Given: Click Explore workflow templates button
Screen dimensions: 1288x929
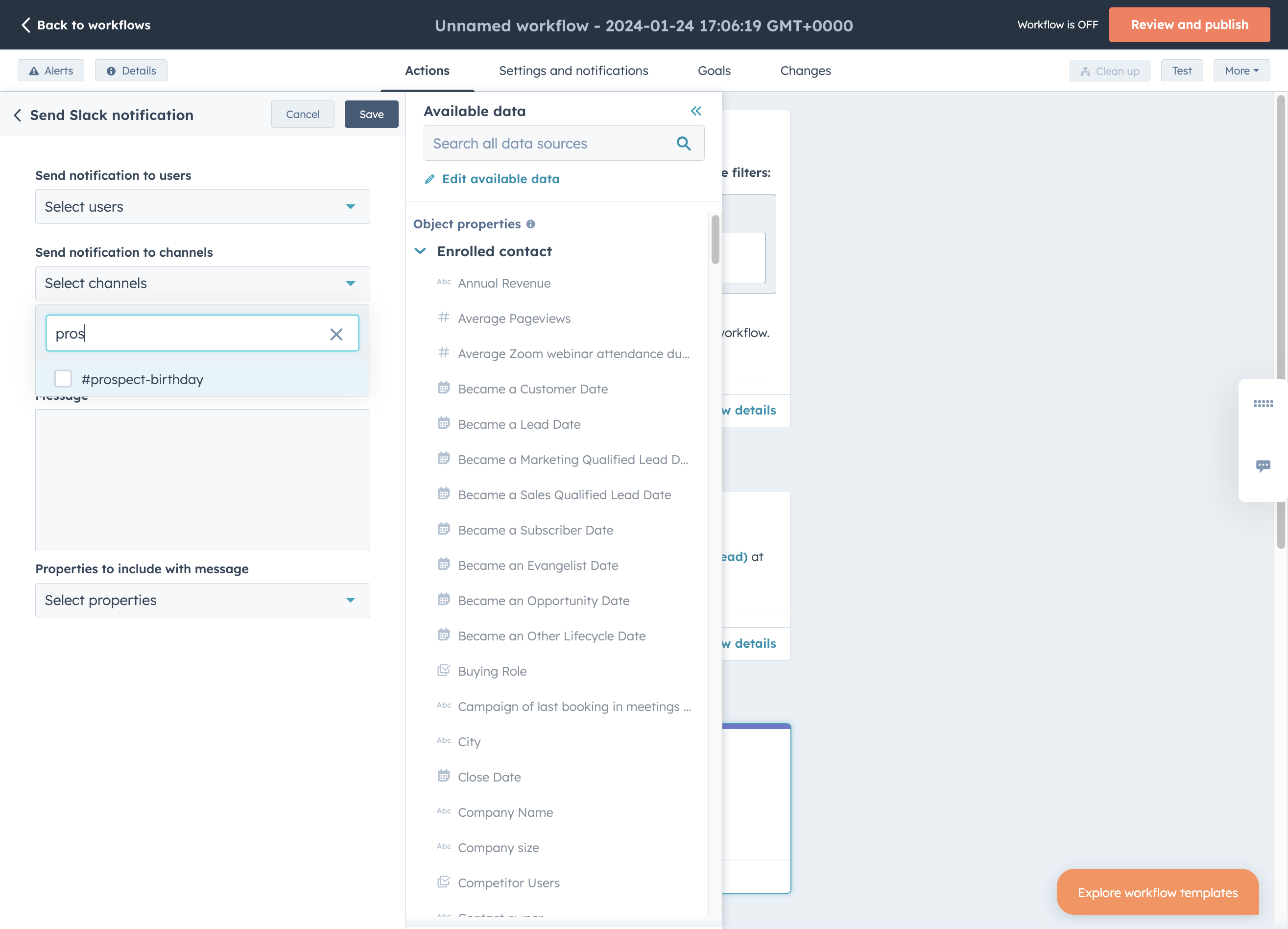Looking at the screenshot, I should click(1157, 892).
